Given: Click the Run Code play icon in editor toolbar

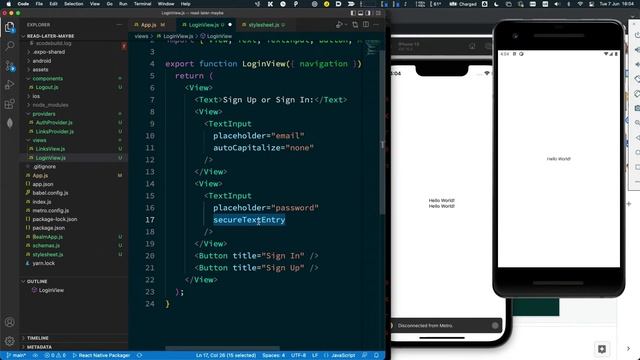Looking at the screenshot, I should tap(338, 25).
